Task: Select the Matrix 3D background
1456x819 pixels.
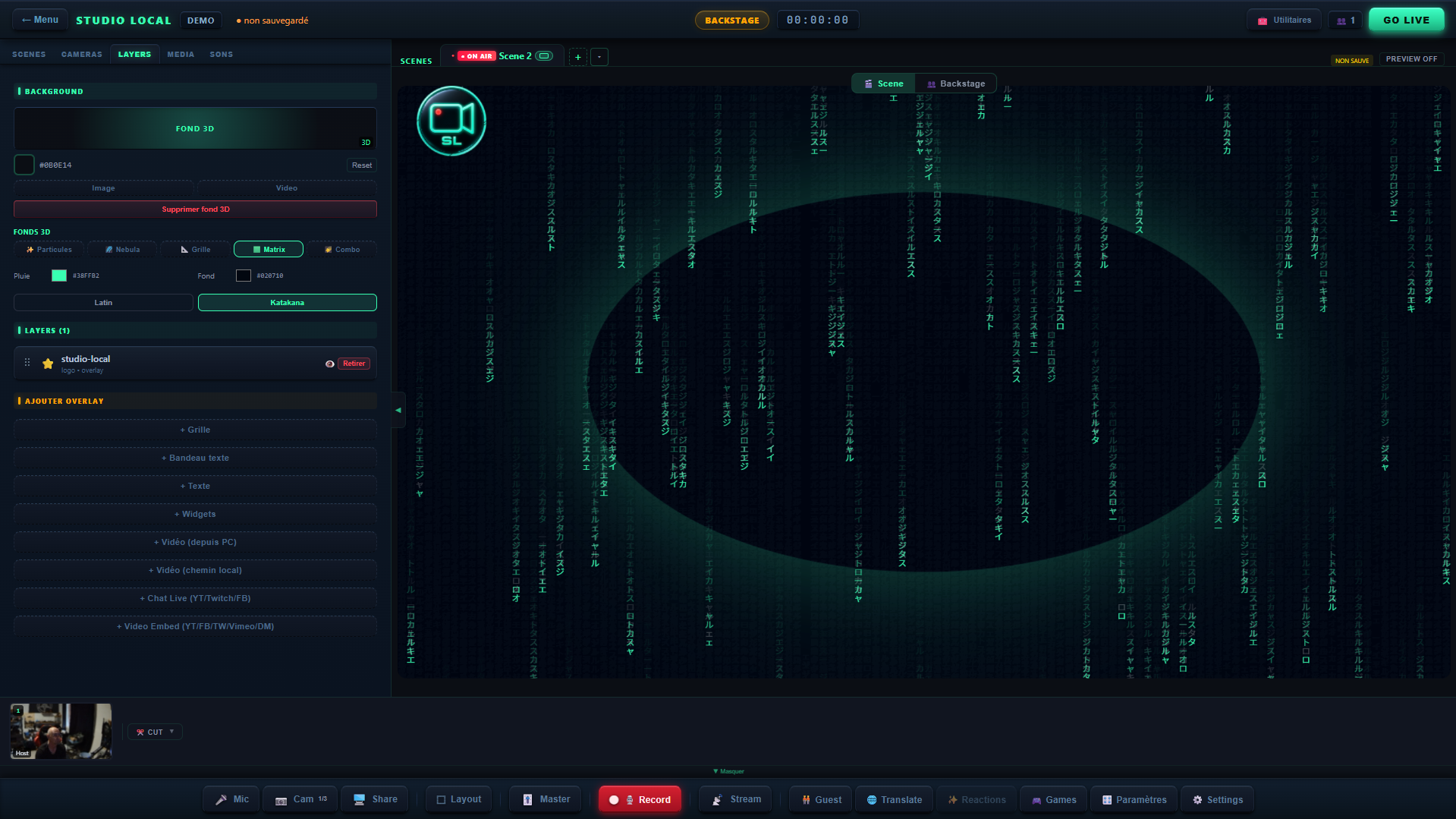Action: pos(269,249)
